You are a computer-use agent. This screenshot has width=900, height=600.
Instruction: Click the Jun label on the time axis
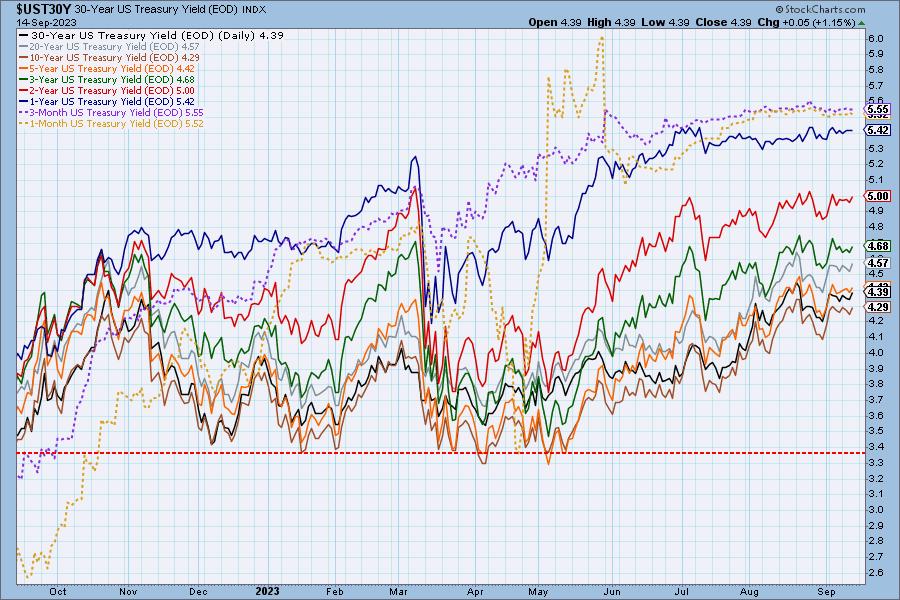(612, 591)
